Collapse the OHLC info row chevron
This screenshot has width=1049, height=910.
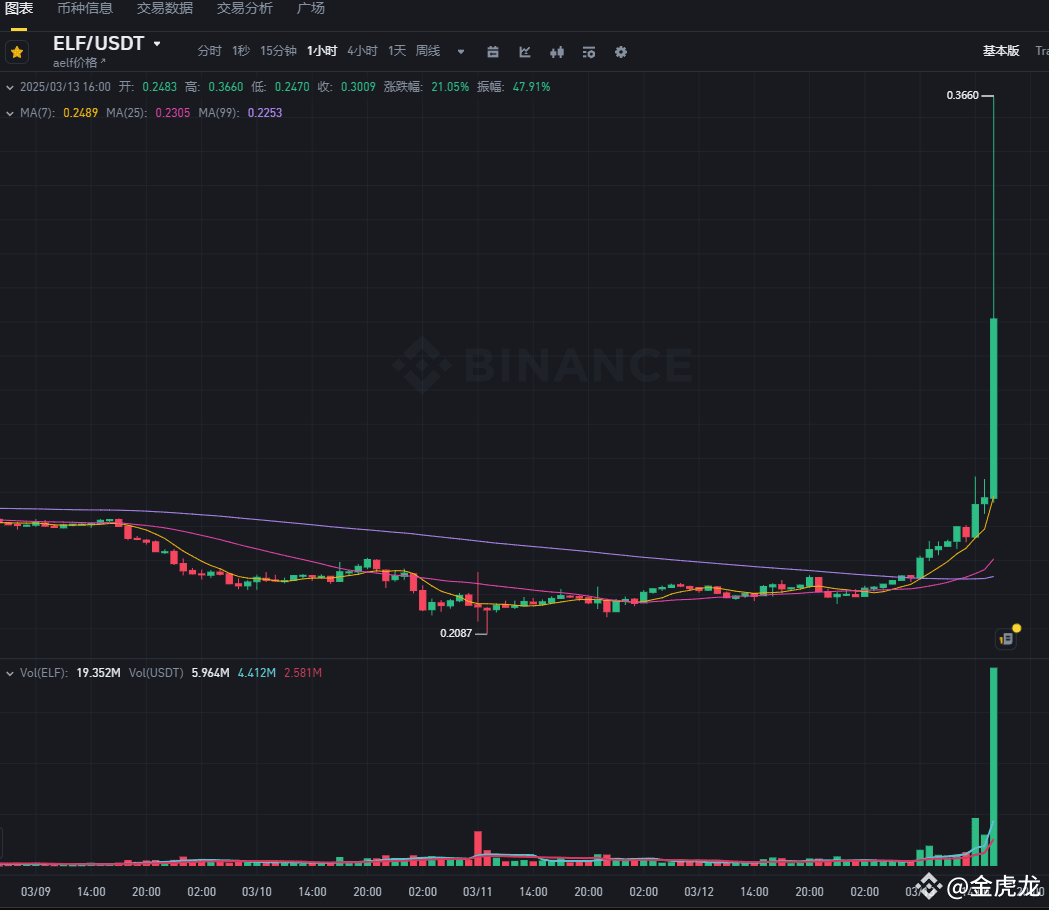coord(10,87)
